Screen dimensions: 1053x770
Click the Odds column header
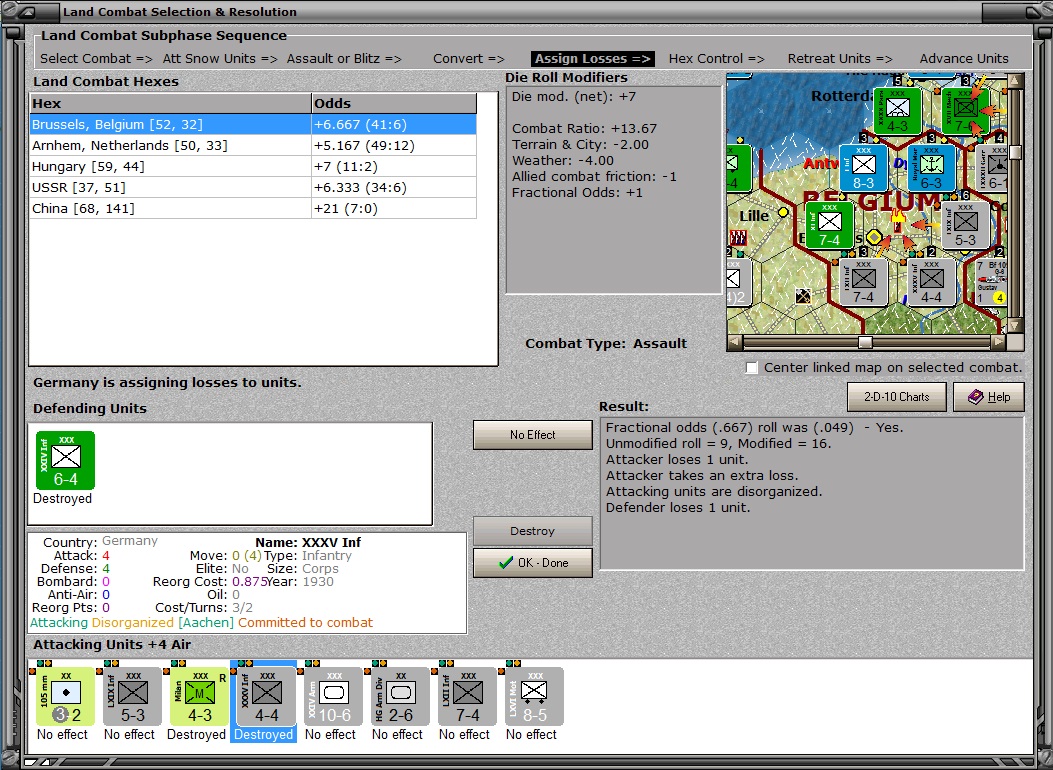394,103
